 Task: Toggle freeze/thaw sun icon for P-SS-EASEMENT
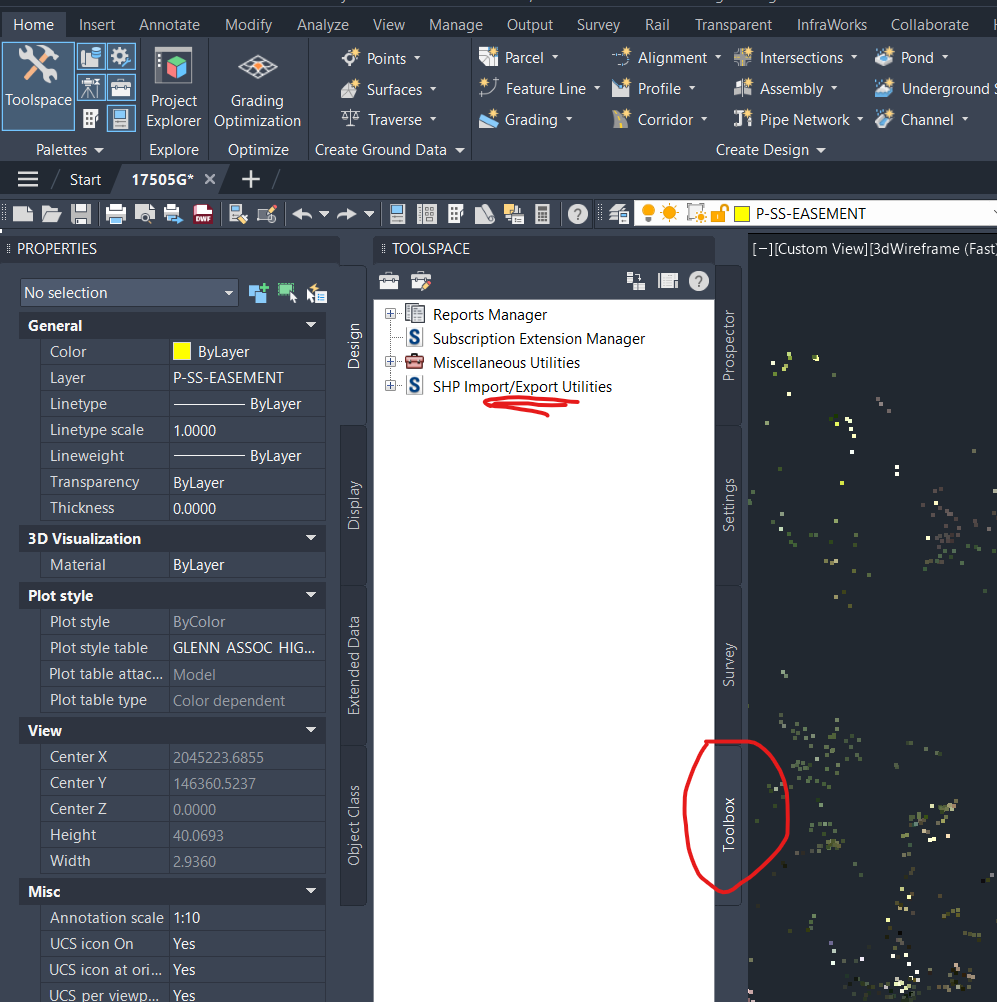click(670, 213)
